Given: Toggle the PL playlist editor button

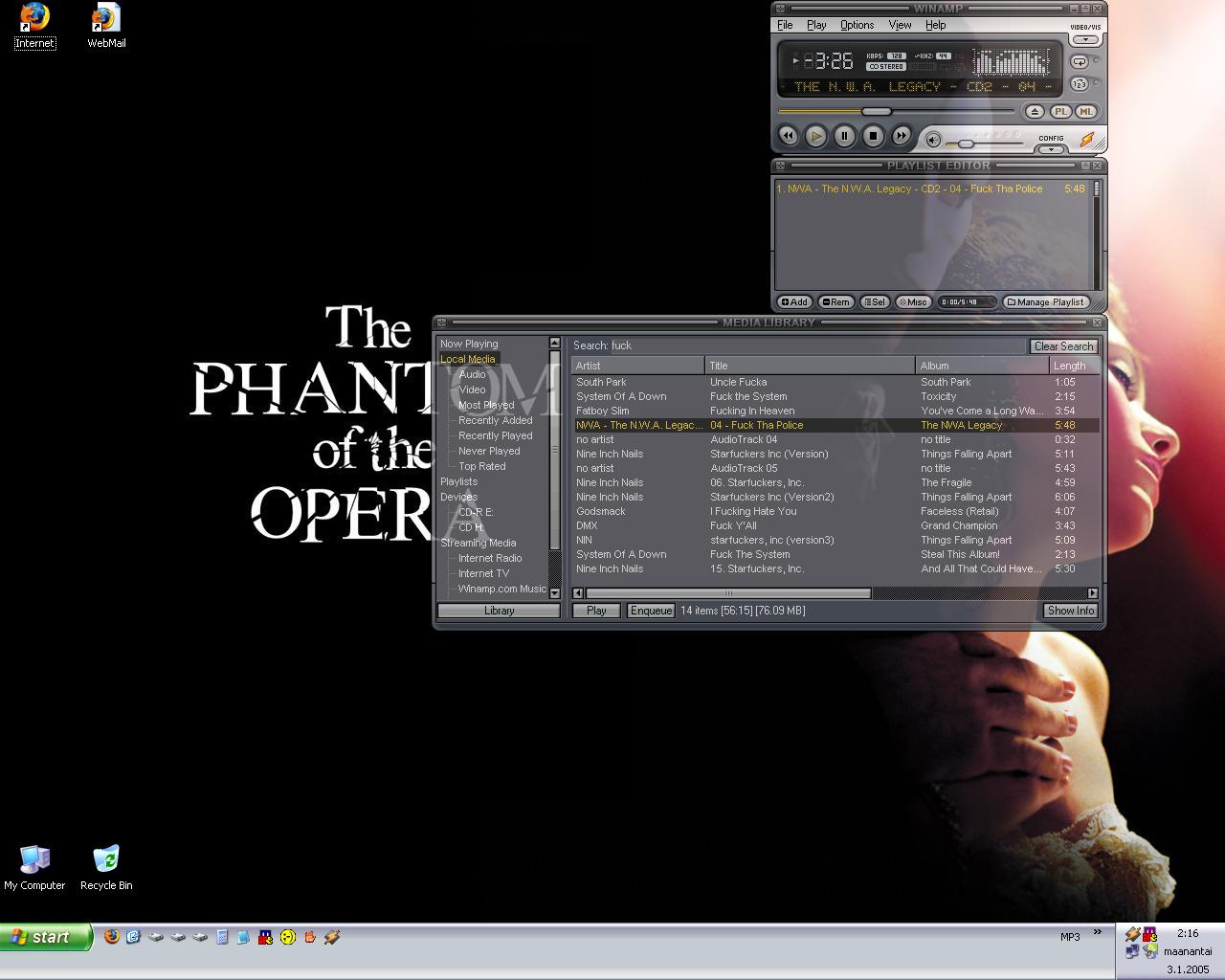Looking at the screenshot, I should coord(1061,112).
